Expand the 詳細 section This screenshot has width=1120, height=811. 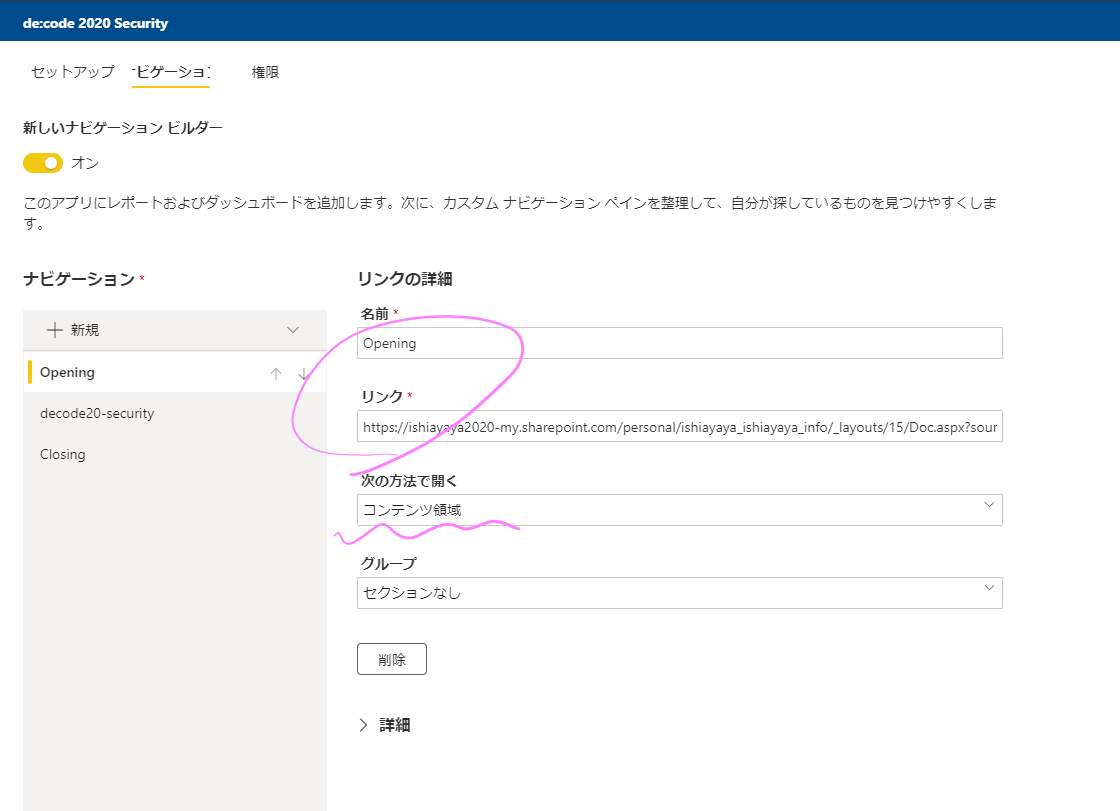pos(384,725)
